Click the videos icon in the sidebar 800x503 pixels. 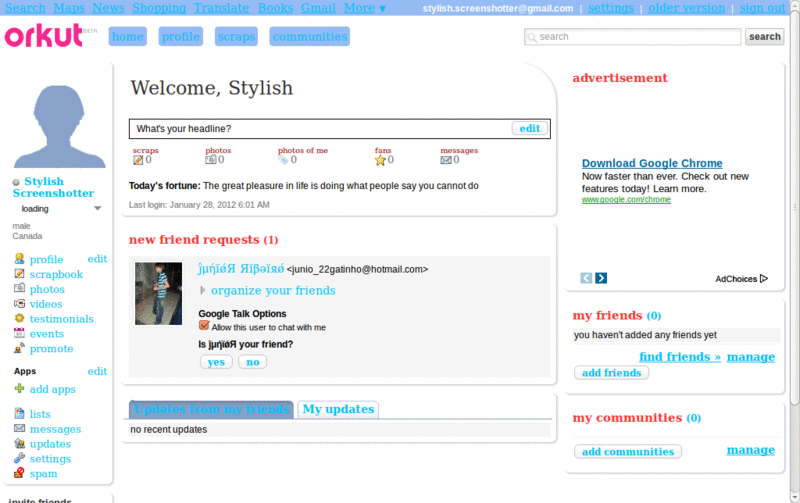(x=19, y=304)
